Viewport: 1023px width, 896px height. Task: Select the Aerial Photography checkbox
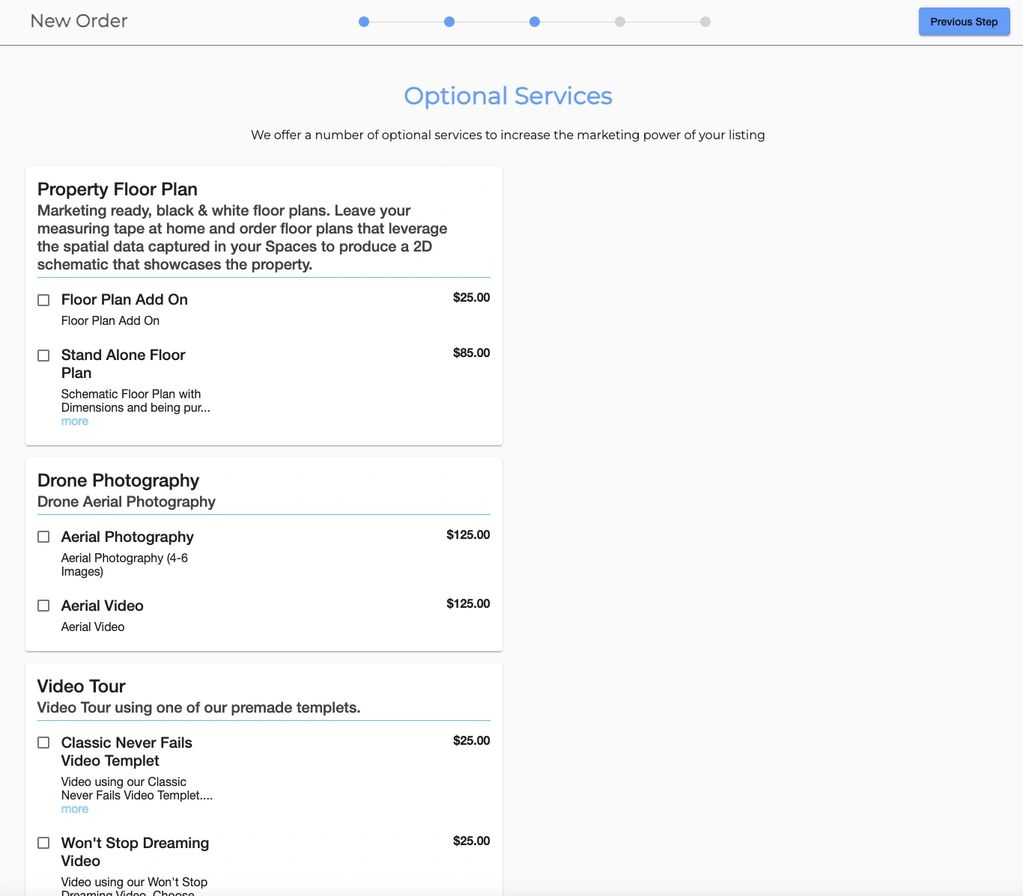coord(44,537)
